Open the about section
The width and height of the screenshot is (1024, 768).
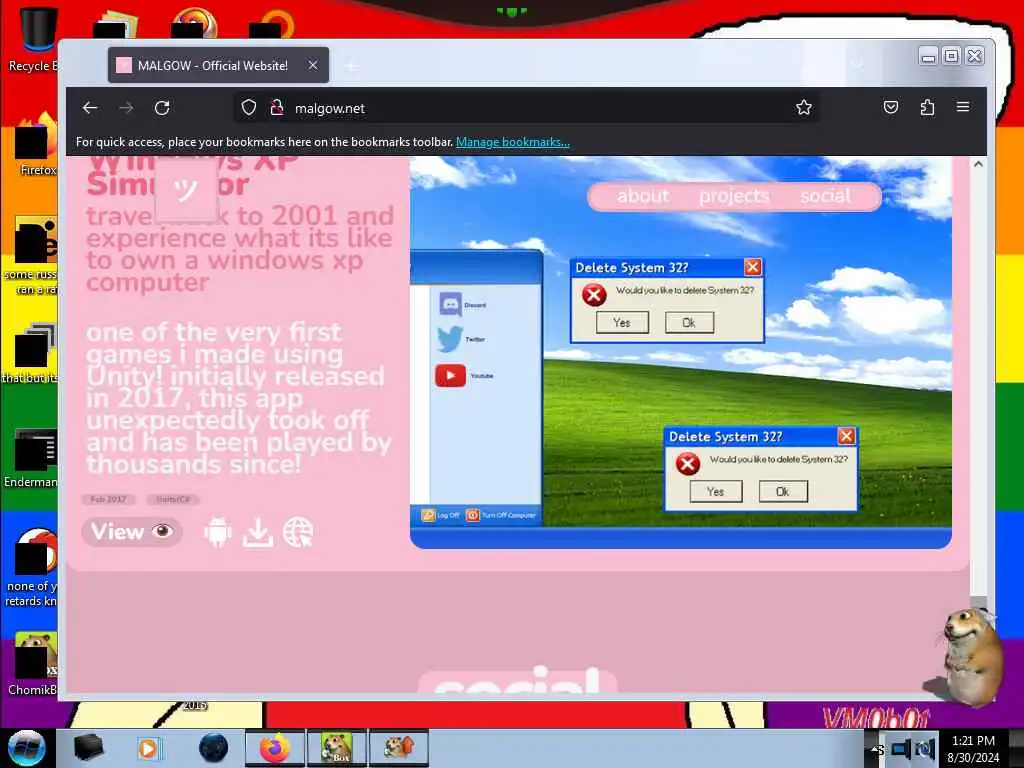[x=643, y=196]
